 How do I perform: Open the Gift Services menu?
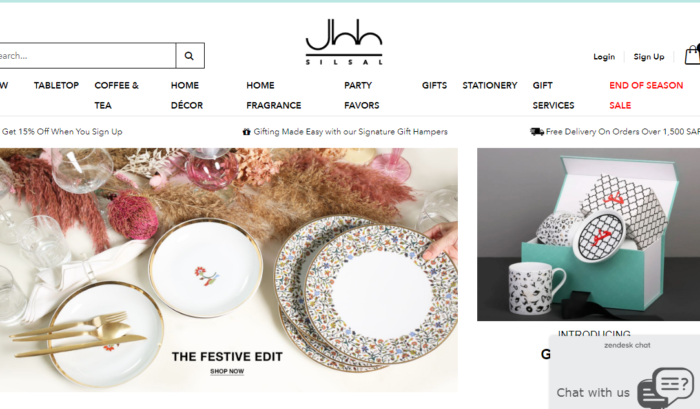[553, 95]
